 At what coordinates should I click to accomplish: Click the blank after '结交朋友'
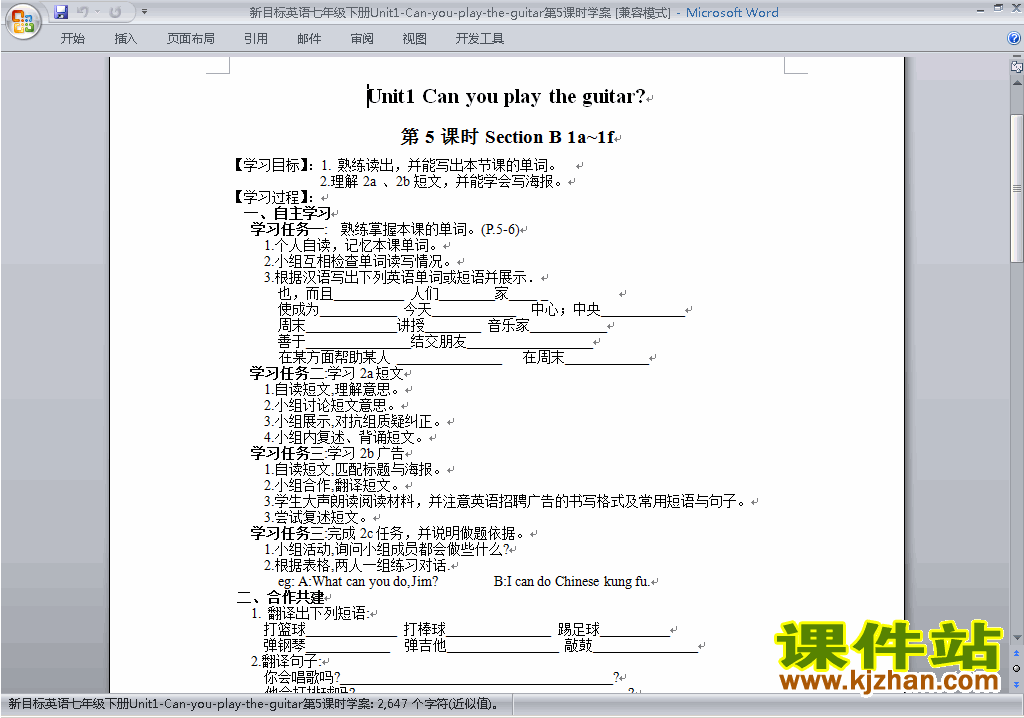(x=529, y=342)
